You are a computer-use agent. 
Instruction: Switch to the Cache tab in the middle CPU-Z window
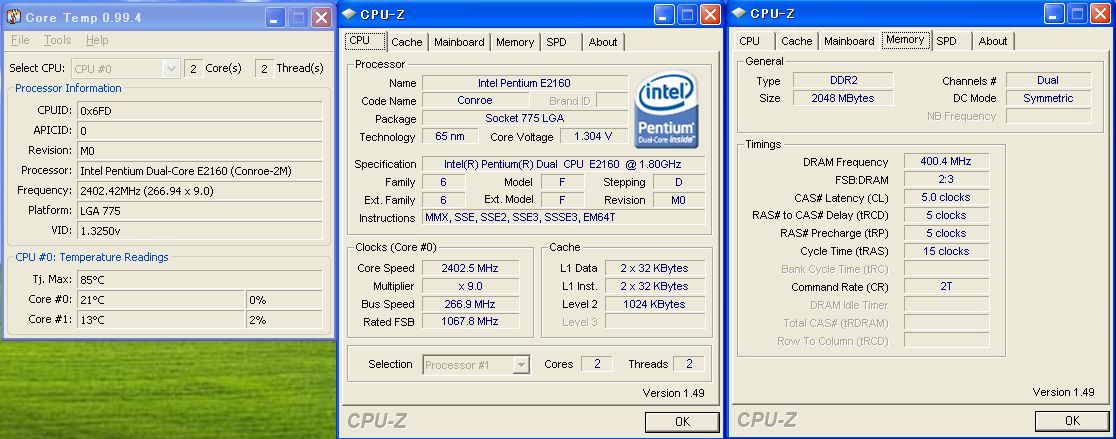pos(406,42)
